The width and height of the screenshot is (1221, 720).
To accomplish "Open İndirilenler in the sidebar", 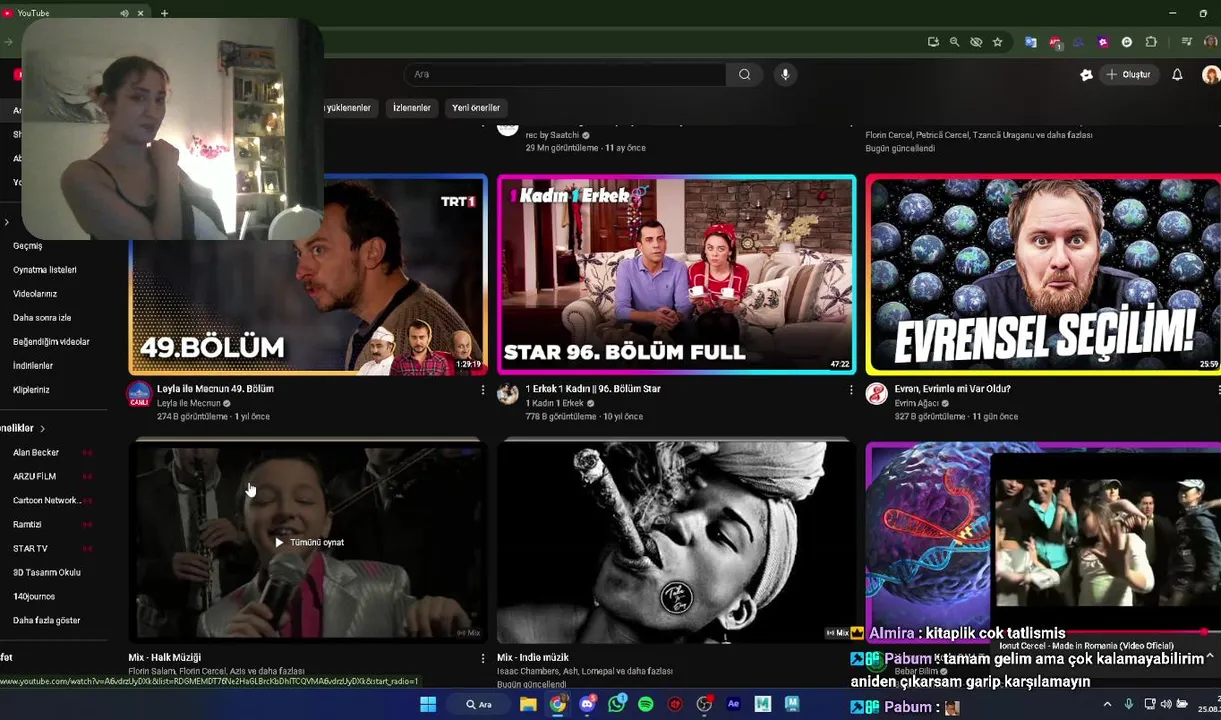I will point(33,366).
